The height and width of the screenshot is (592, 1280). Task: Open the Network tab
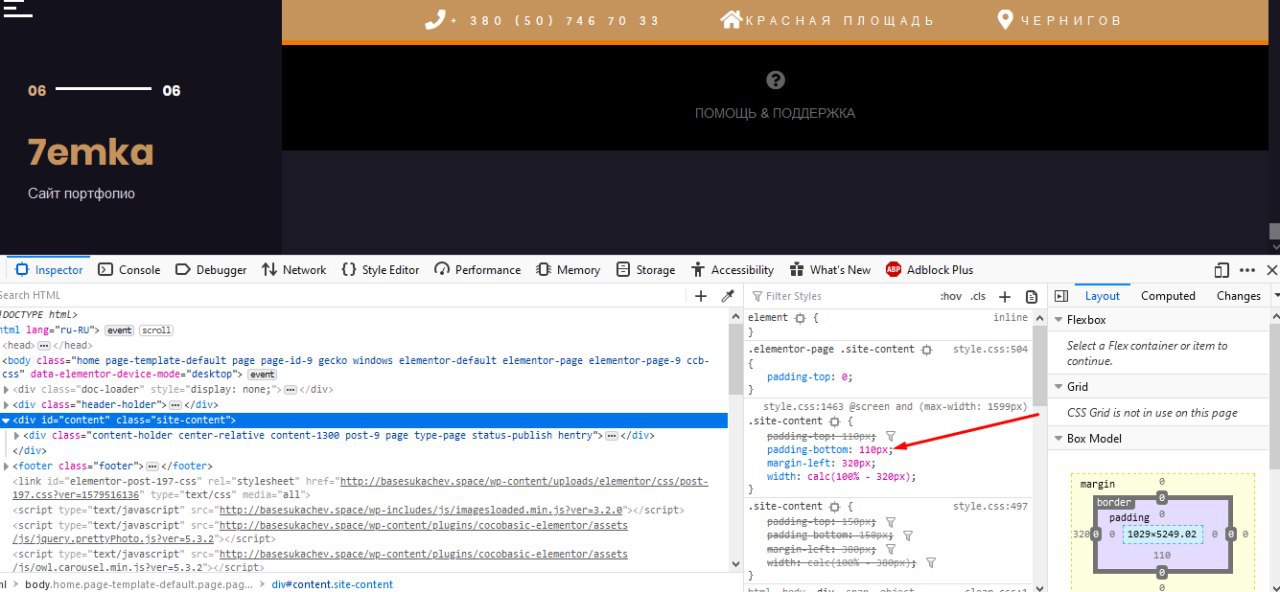pyautogui.click(x=294, y=270)
